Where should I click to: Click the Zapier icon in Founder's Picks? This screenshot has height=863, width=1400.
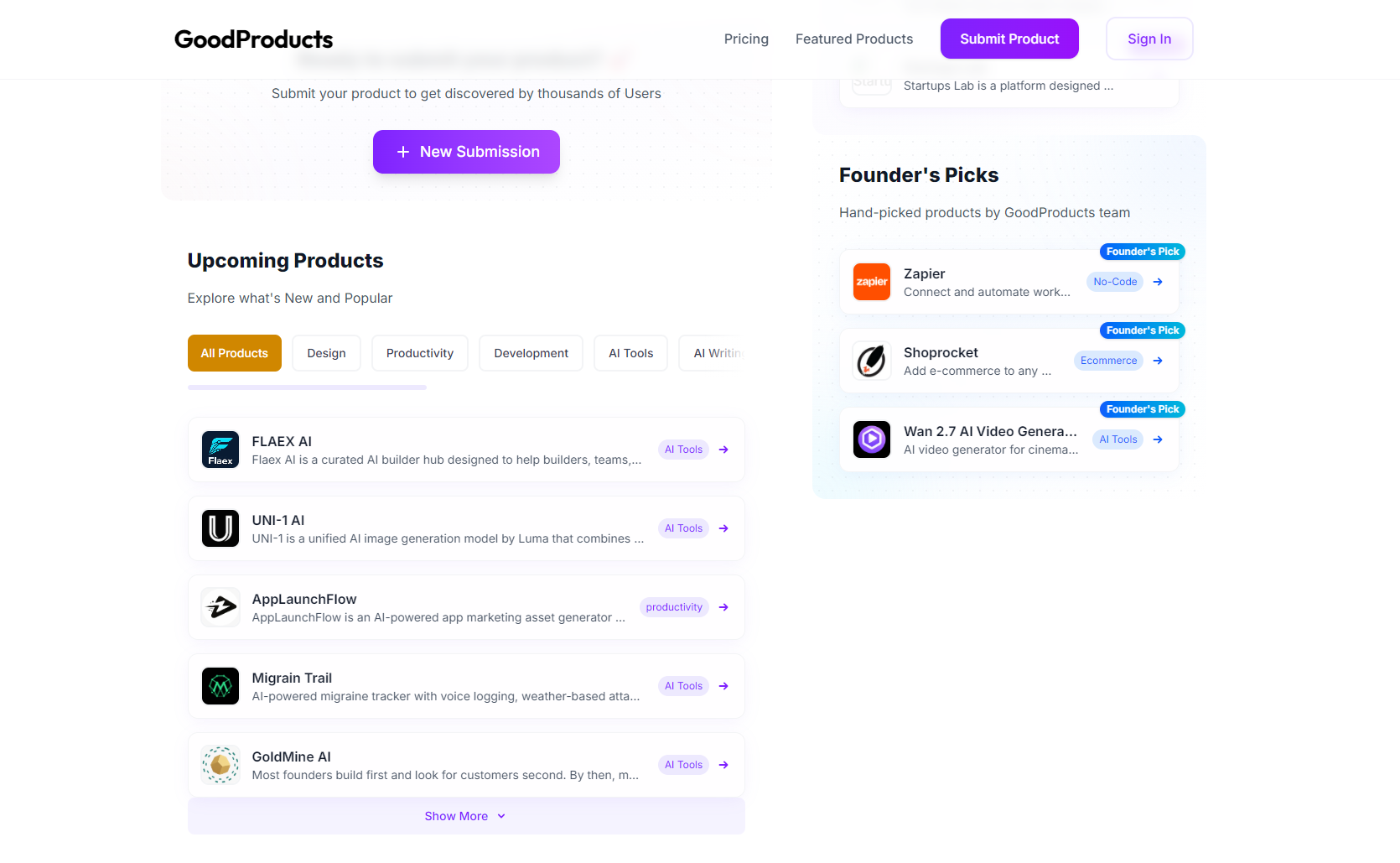point(871,282)
